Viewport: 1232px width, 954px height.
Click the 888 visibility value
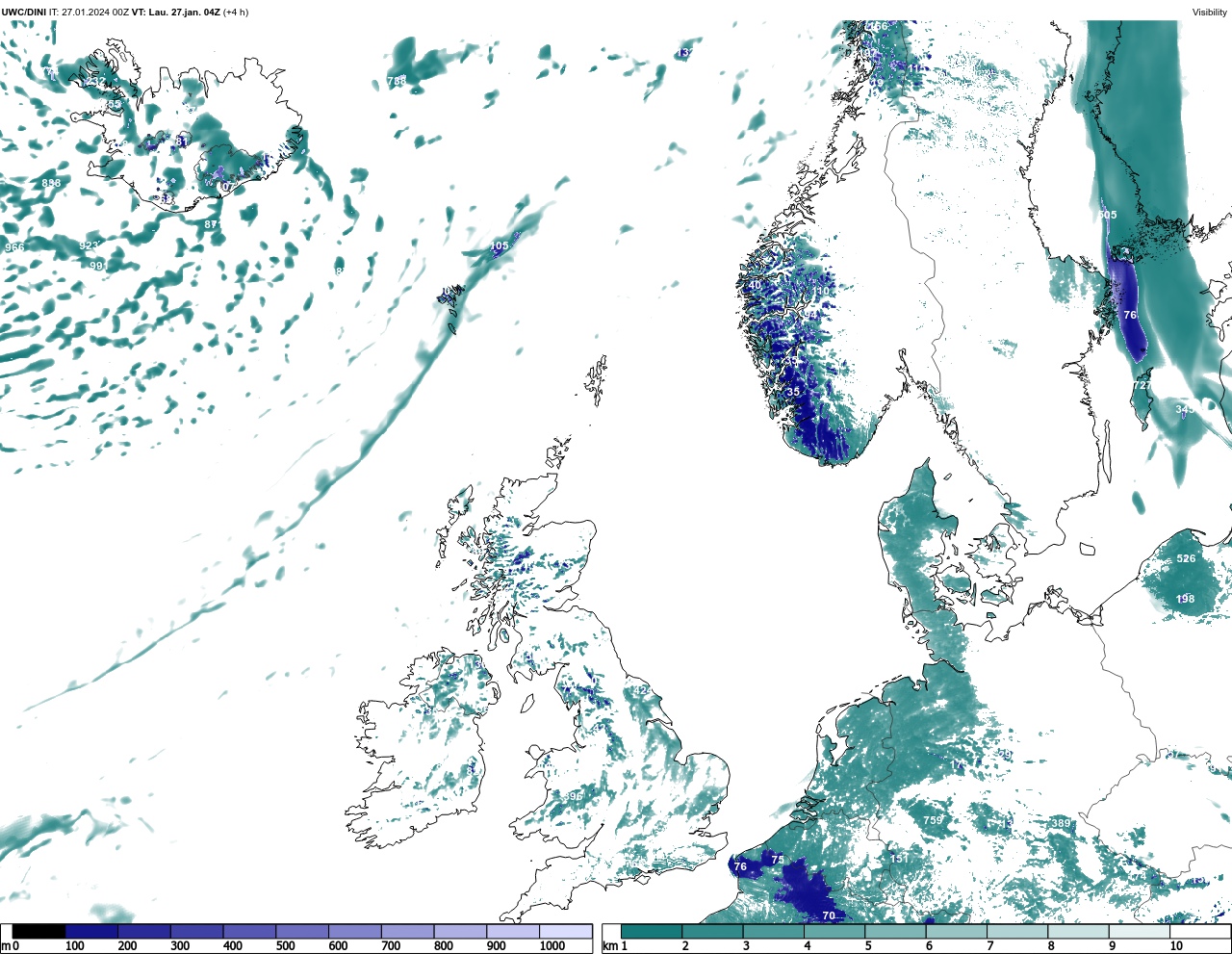[x=51, y=183]
